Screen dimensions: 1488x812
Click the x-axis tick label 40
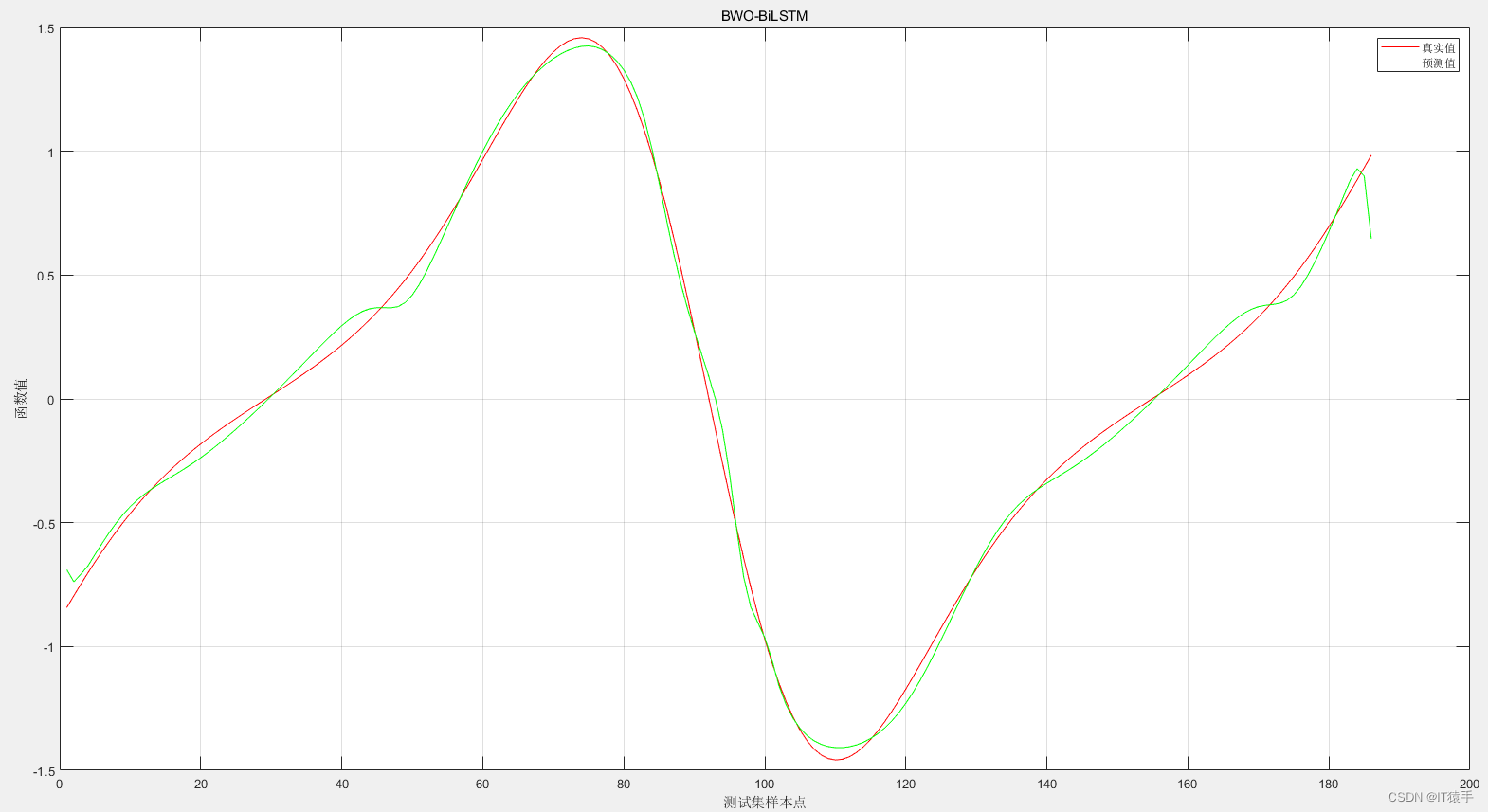(341, 784)
